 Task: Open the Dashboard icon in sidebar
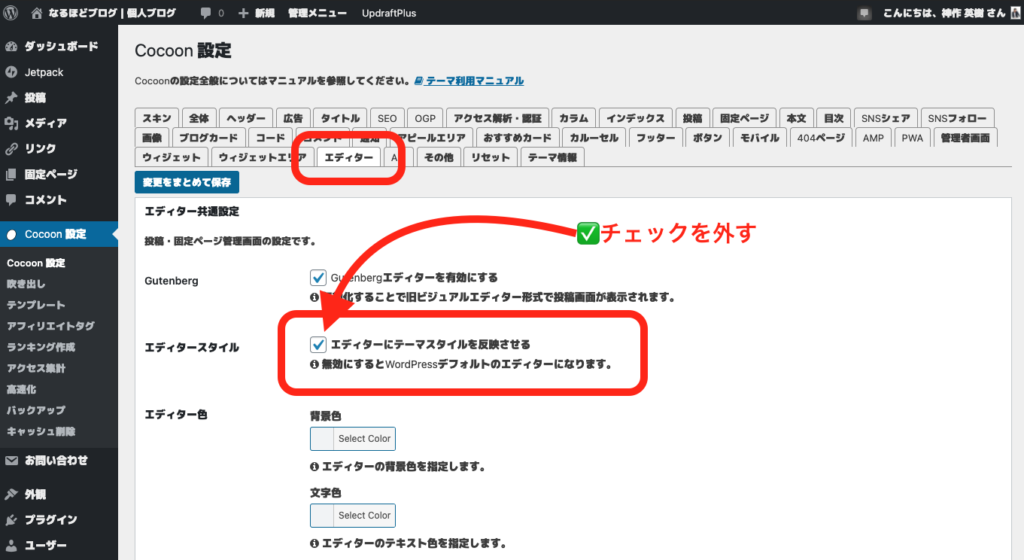[11, 46]
